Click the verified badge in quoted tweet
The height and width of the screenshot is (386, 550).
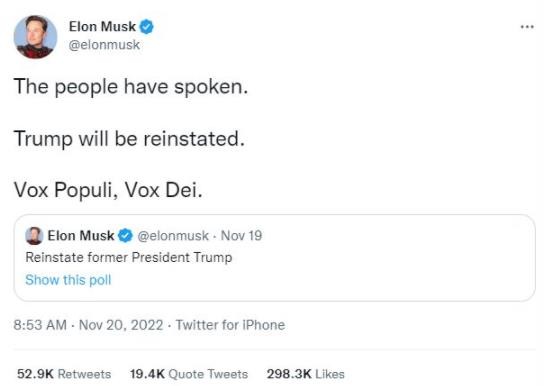pos(125,235)
